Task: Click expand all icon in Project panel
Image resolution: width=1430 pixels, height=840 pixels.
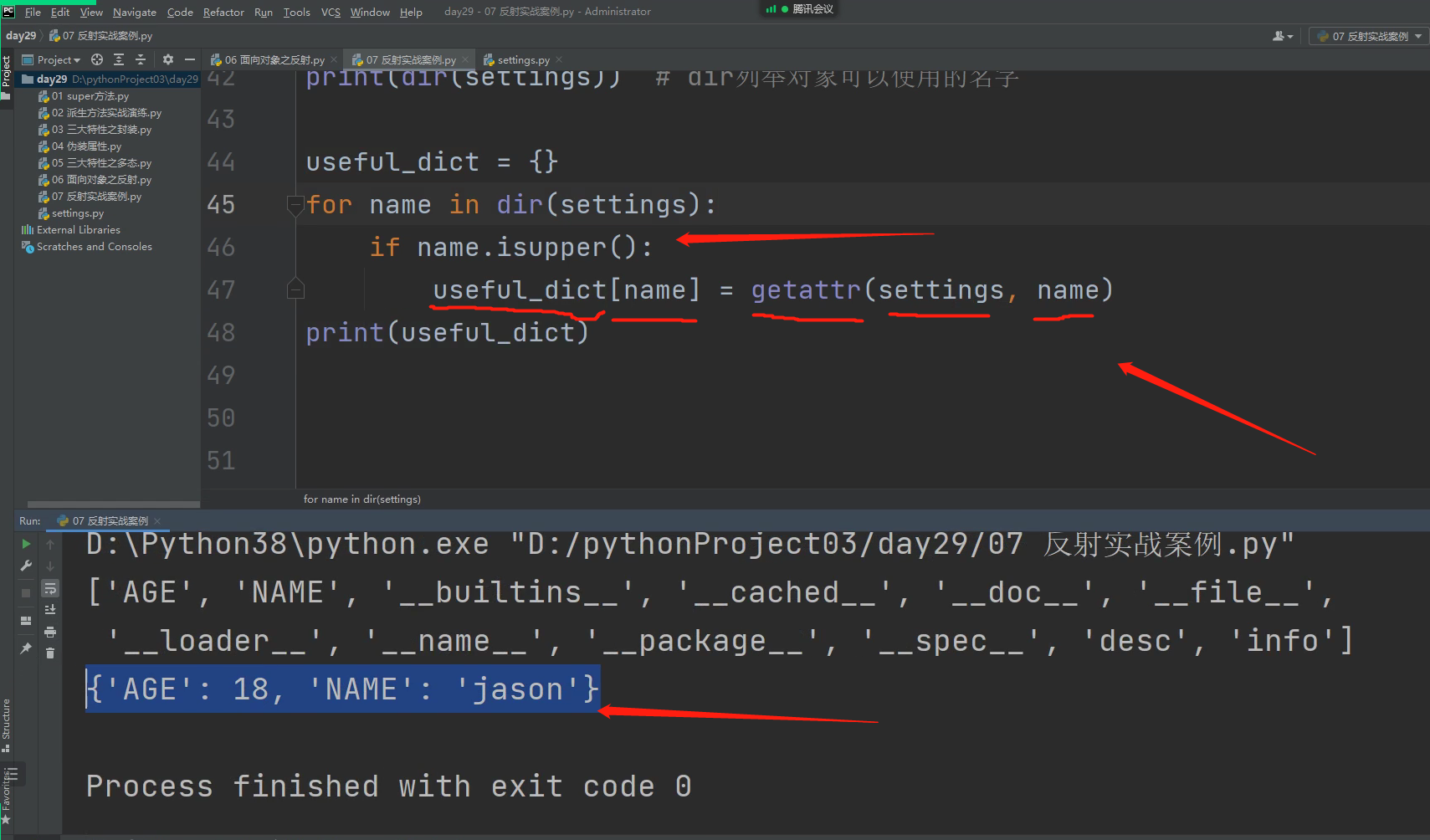Action: point(119,59)
